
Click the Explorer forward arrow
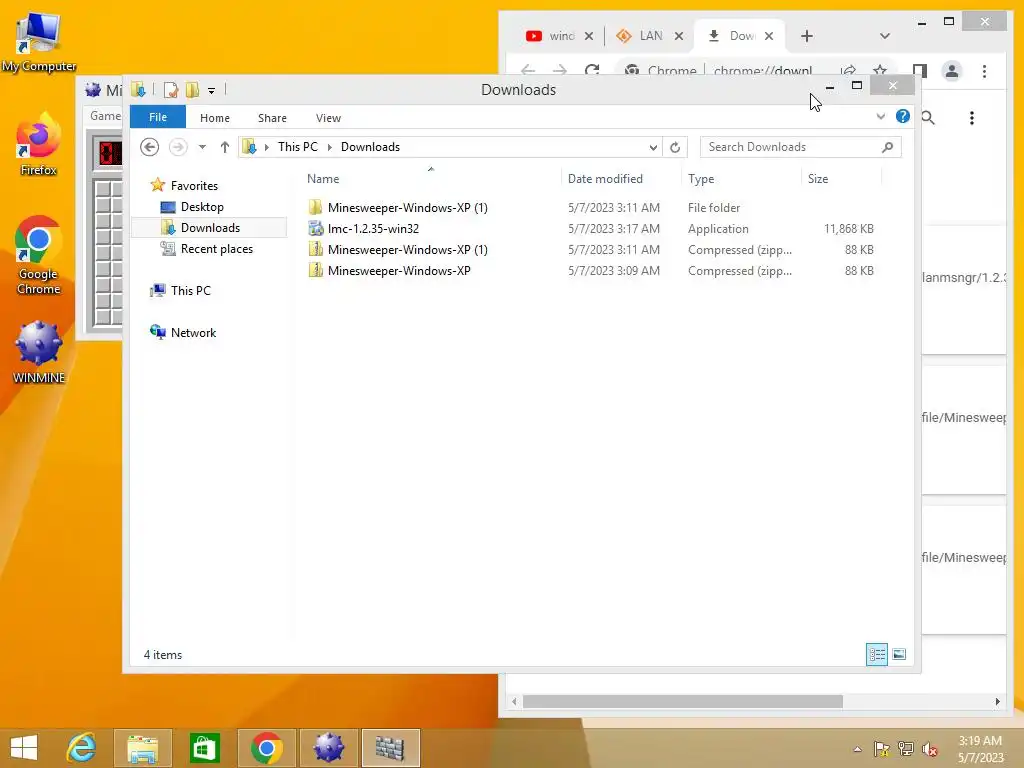pos(178,147)
